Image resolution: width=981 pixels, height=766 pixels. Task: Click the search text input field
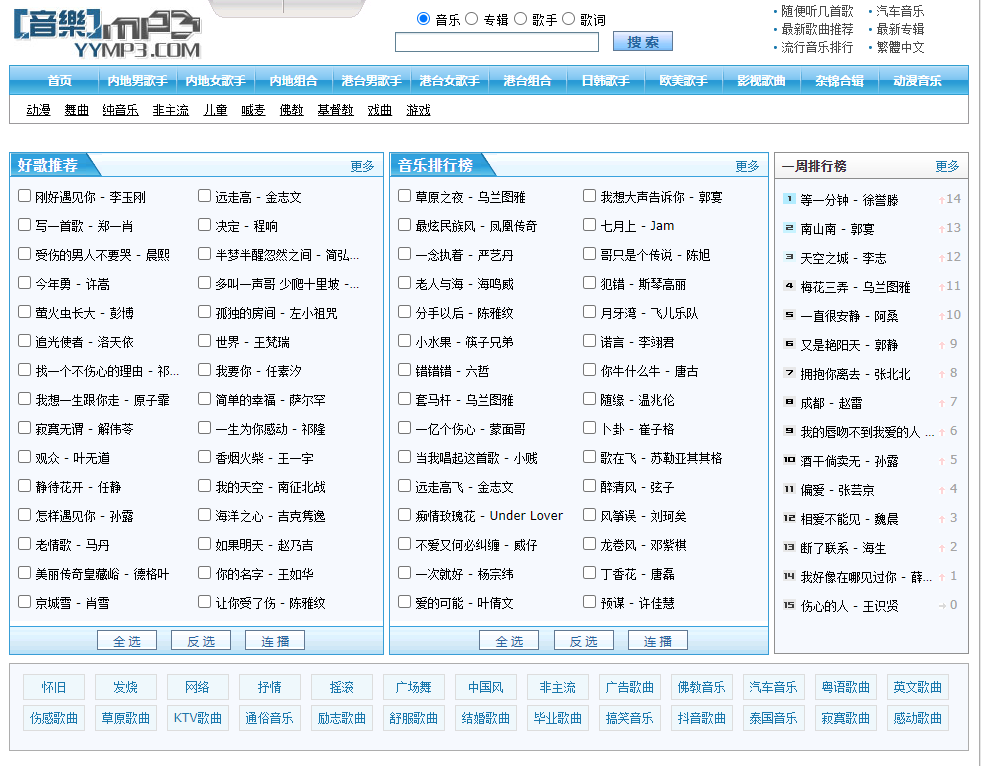pos(497,42)
